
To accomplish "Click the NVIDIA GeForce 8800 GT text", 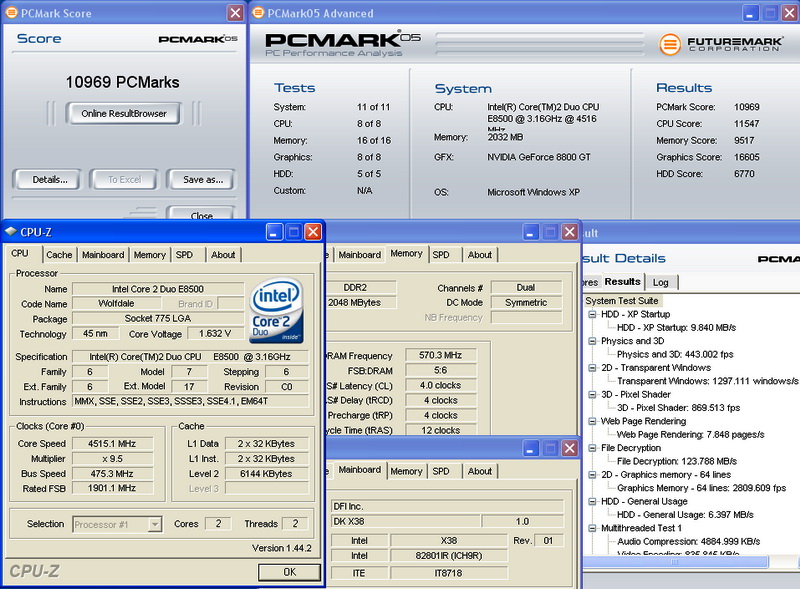I will [x=539, y=158].
